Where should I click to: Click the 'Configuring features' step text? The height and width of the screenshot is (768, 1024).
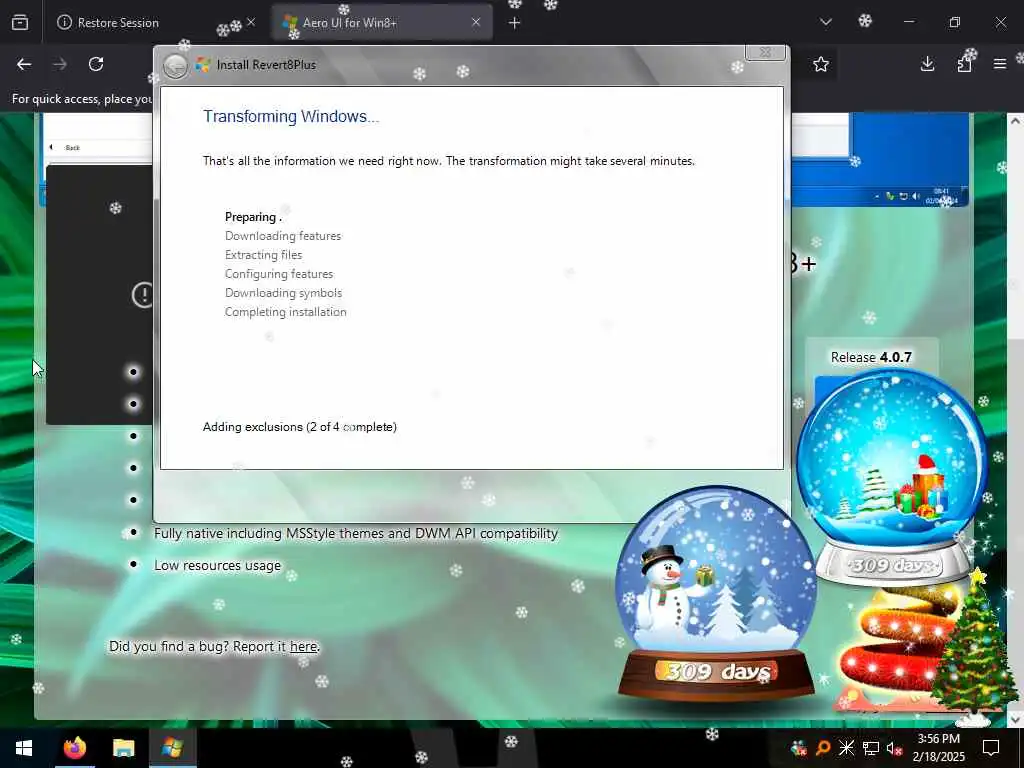(279, 274)
